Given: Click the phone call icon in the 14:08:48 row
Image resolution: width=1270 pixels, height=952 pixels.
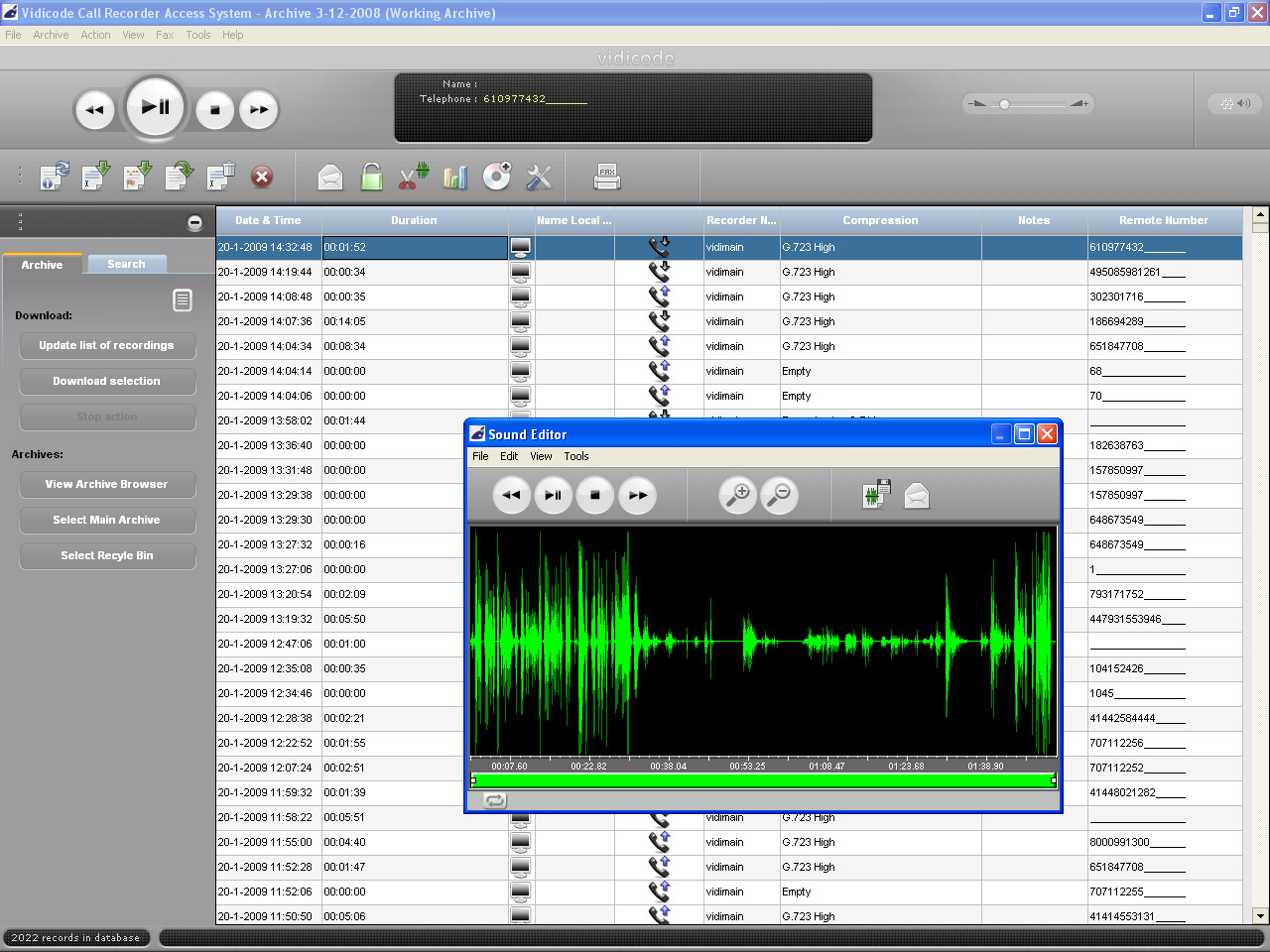Looking at the screenshot, I should [x=659, y=297].
